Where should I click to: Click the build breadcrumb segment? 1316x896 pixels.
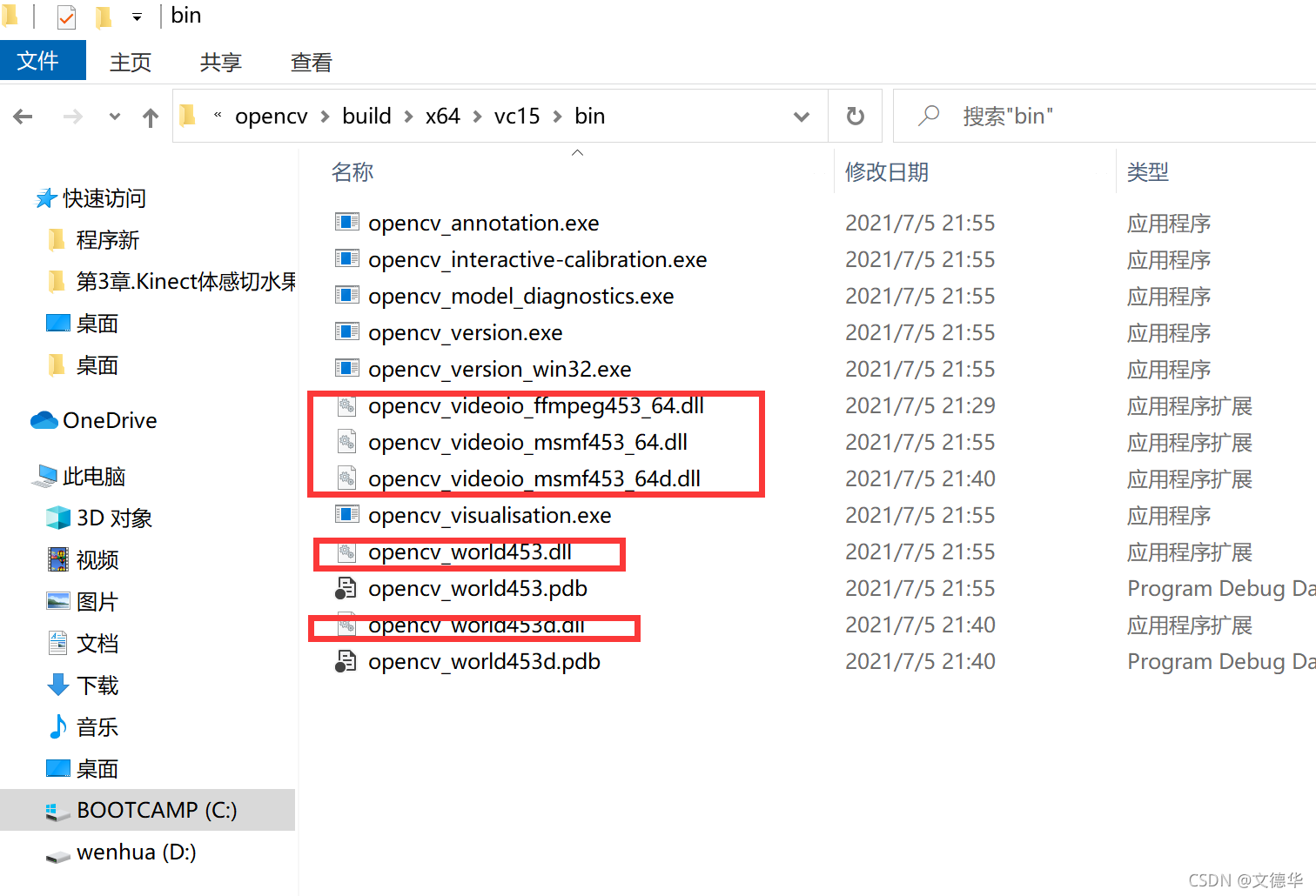click(x=366, y=116)
